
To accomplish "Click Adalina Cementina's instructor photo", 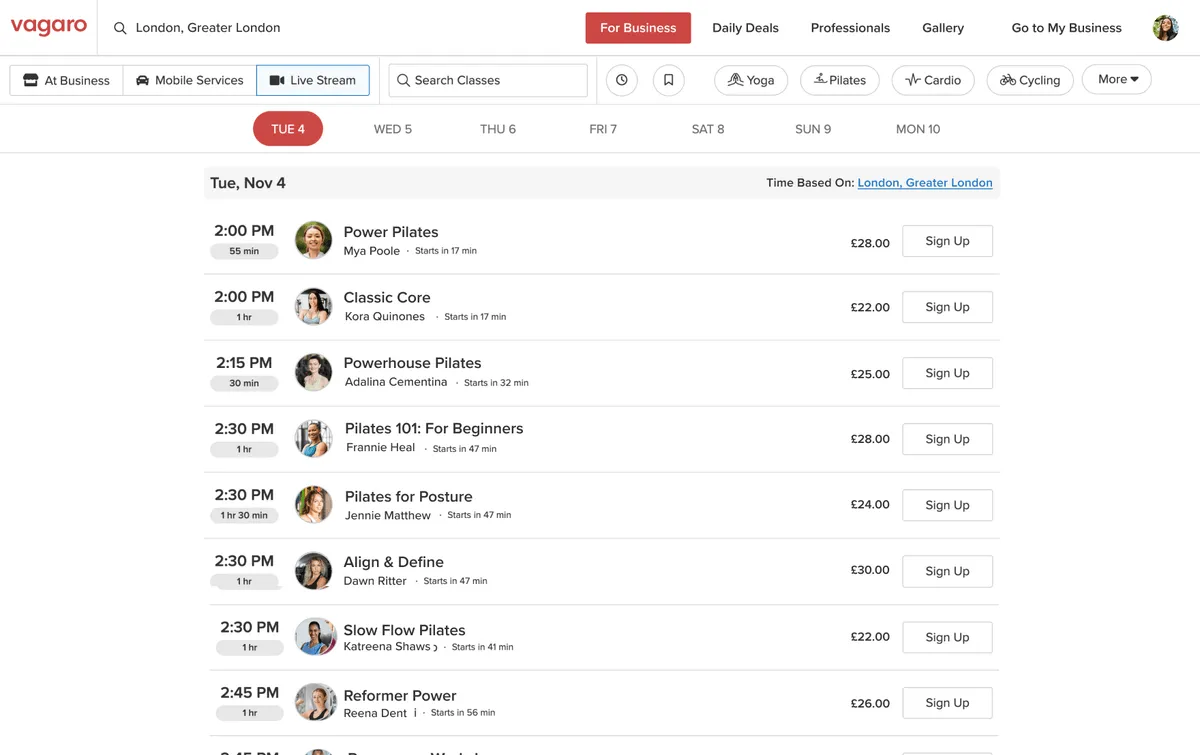I will click(x=313, y=372).
